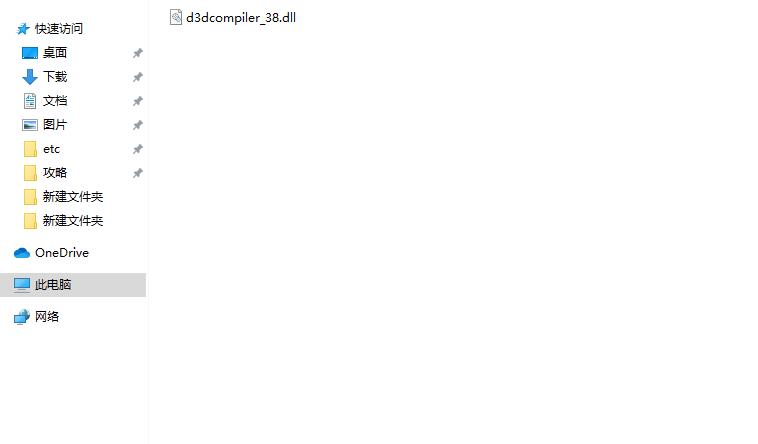Click the d3dcompiler_38.dll file name
The image size is (758, 444).
[241, 18]
